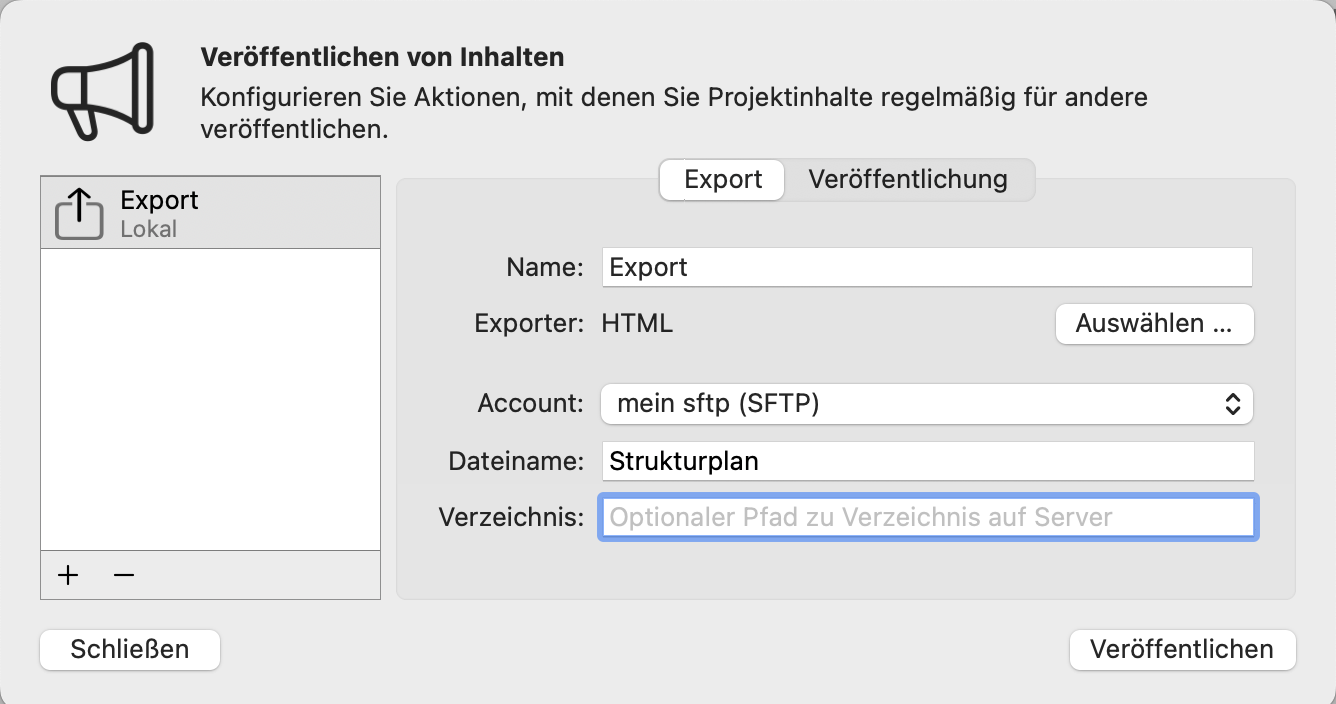Click the HTML exporter value text
Viewport: 1336px width, 704px height.
coord(637,324)
